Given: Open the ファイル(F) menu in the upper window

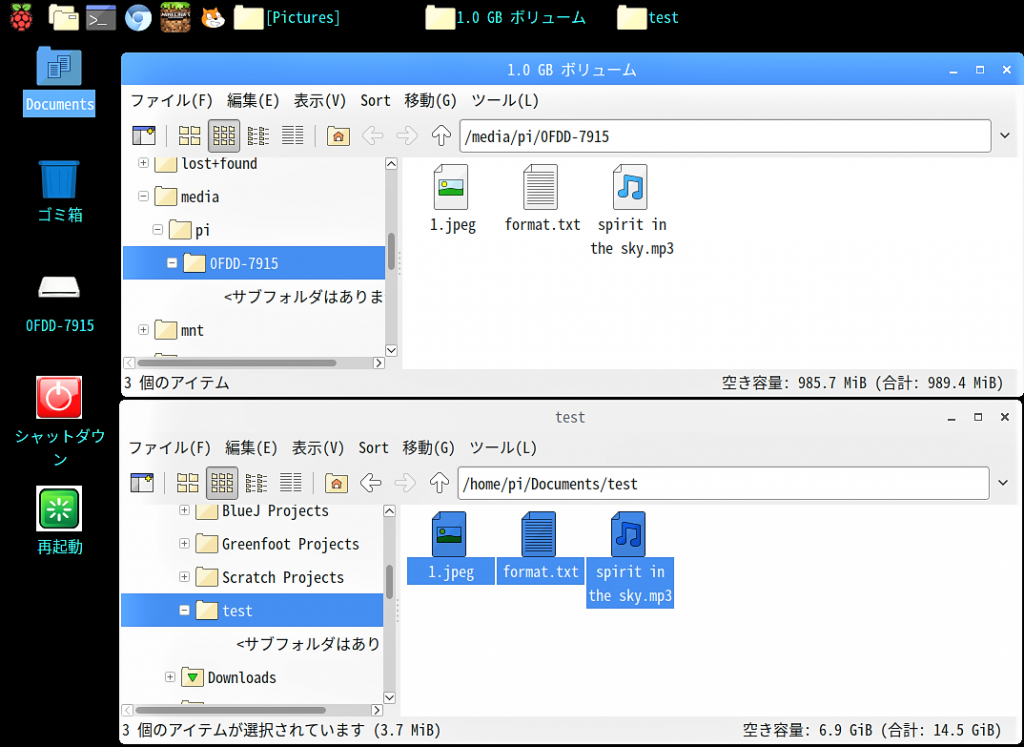Looking at the screenshot, I should [x=172, y=100].
